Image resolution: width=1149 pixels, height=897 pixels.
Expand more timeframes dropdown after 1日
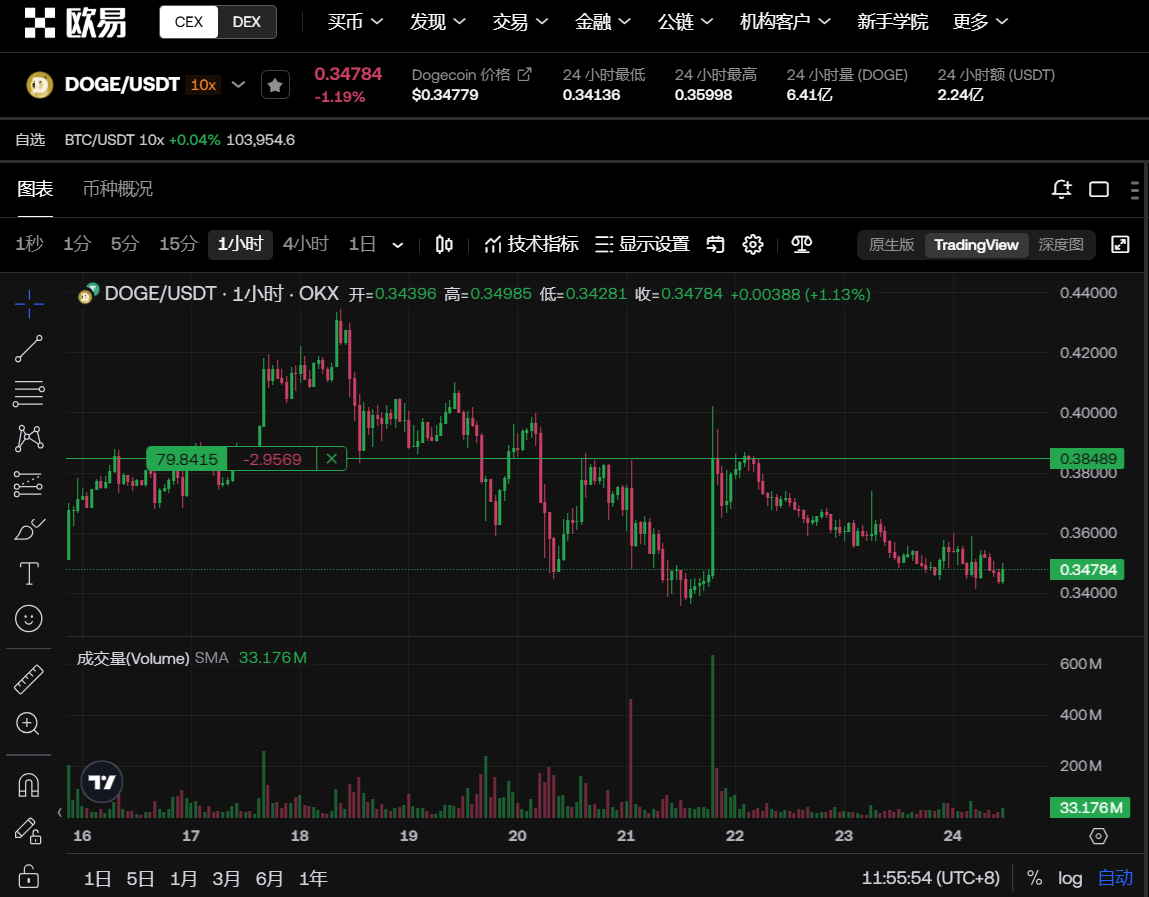(398, 245)
